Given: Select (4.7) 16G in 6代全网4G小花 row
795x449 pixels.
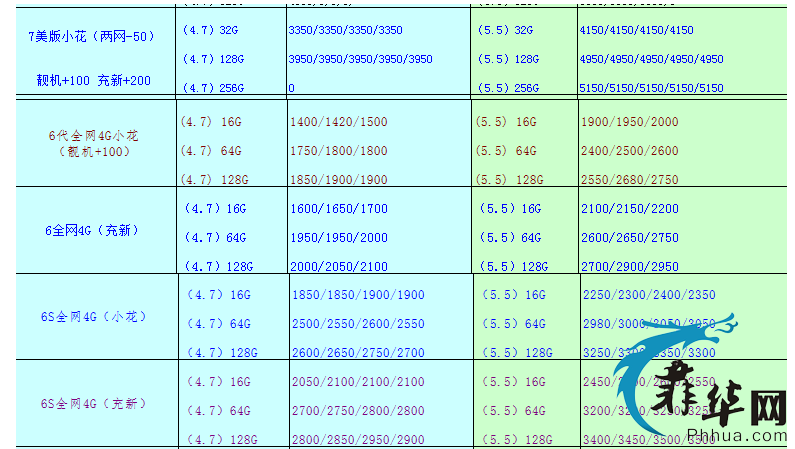Looking at the screenshot, I should pyautogui.click(x=211, y=122).
